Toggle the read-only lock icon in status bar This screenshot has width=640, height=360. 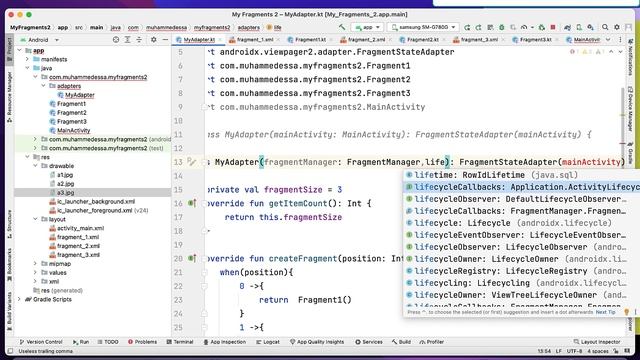pyautogui.click(x=616, y=351)
